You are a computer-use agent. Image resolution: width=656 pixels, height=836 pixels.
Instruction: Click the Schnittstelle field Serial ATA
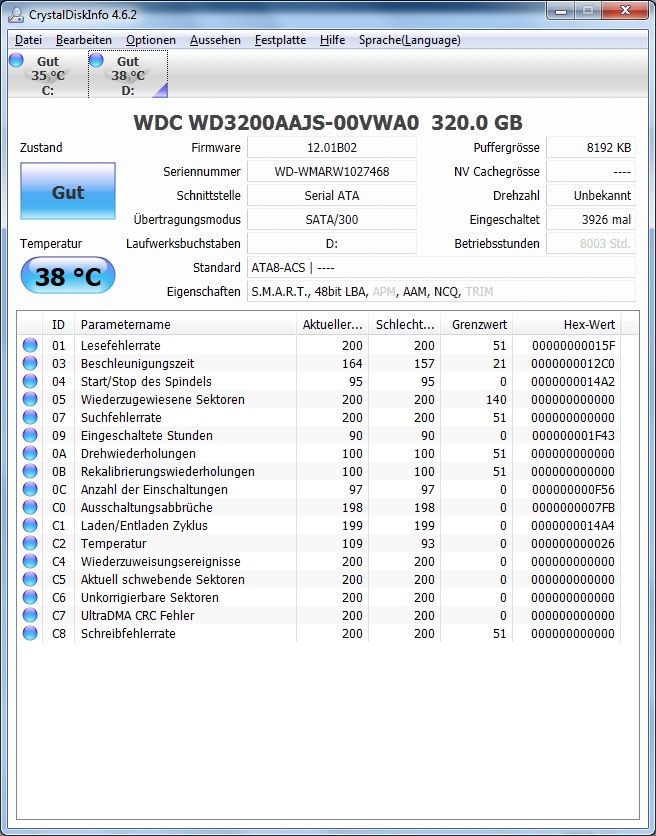click(332, 196)
